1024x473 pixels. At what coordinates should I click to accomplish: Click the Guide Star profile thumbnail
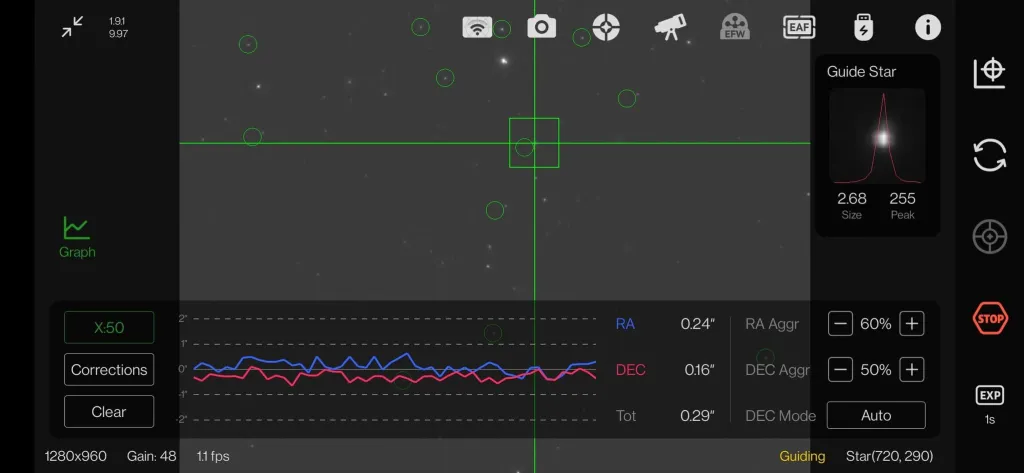877,137
